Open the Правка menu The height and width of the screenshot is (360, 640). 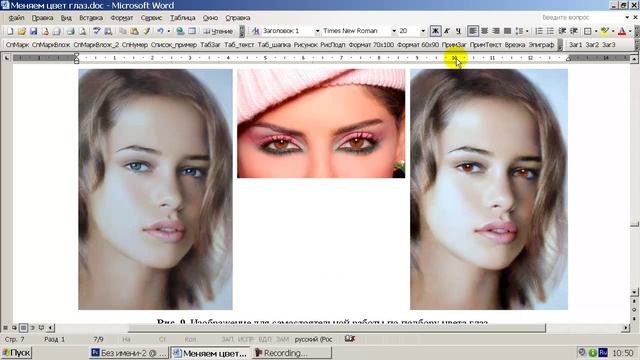click(42, 18)
